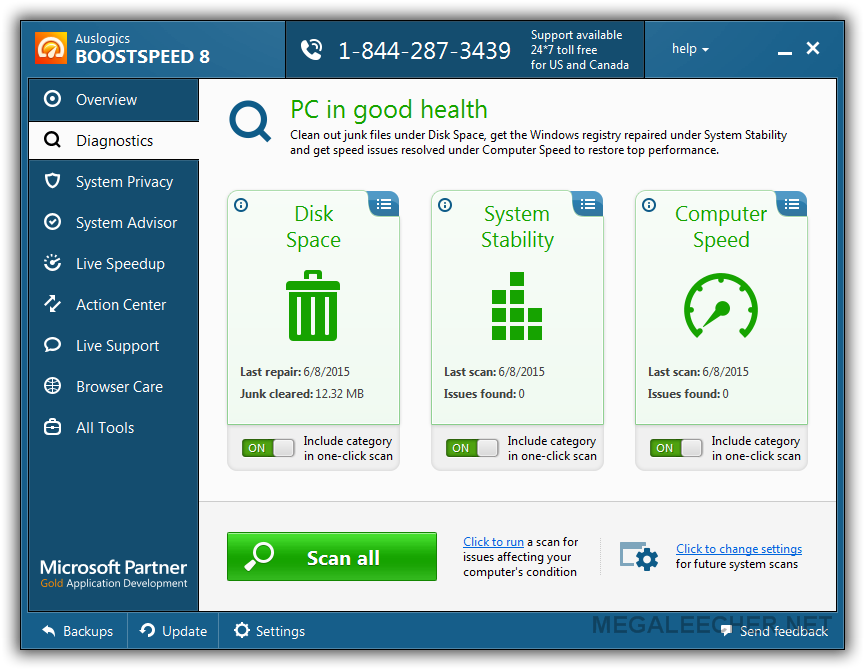Click the Computer Speed info icon

point(649,205)
